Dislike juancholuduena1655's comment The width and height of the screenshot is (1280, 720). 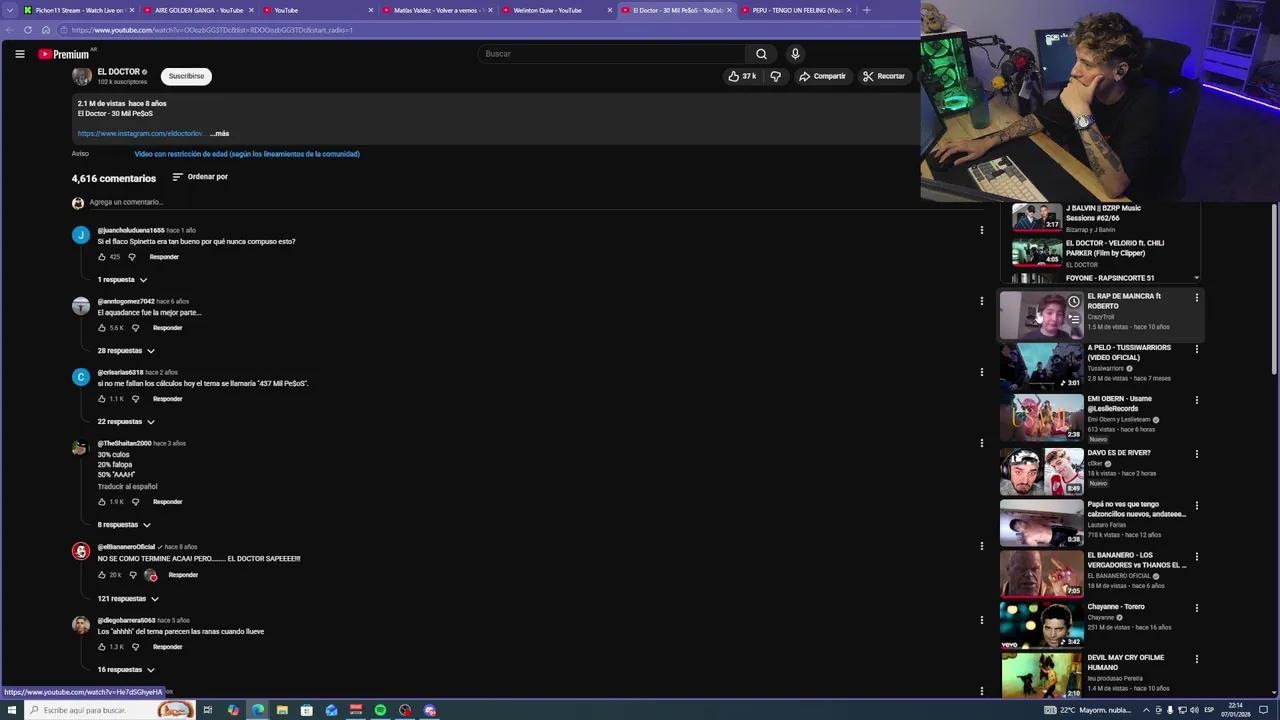(131, 257)
